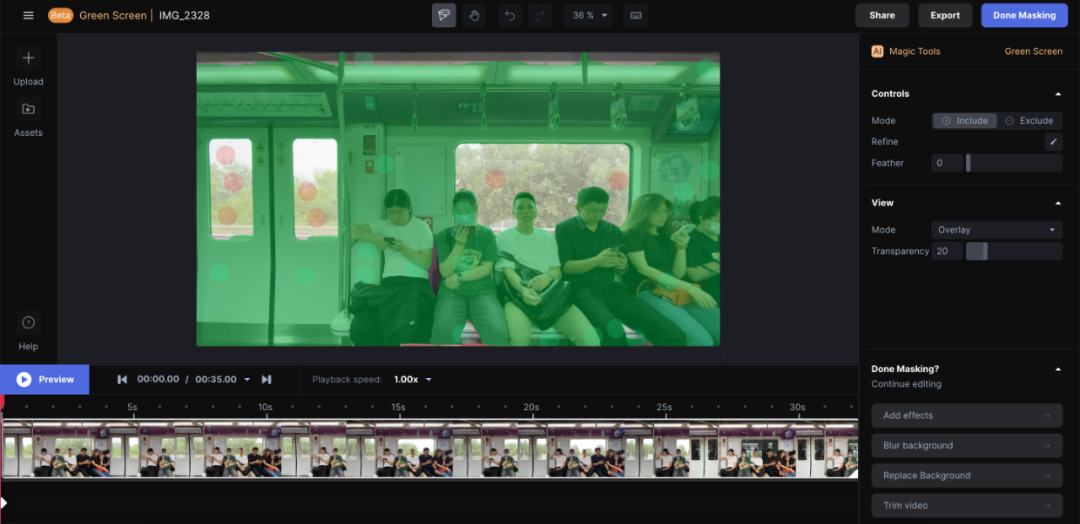Switch mask mode to Exclude
Screen dimensions: 1080x524
[1029, 120]
